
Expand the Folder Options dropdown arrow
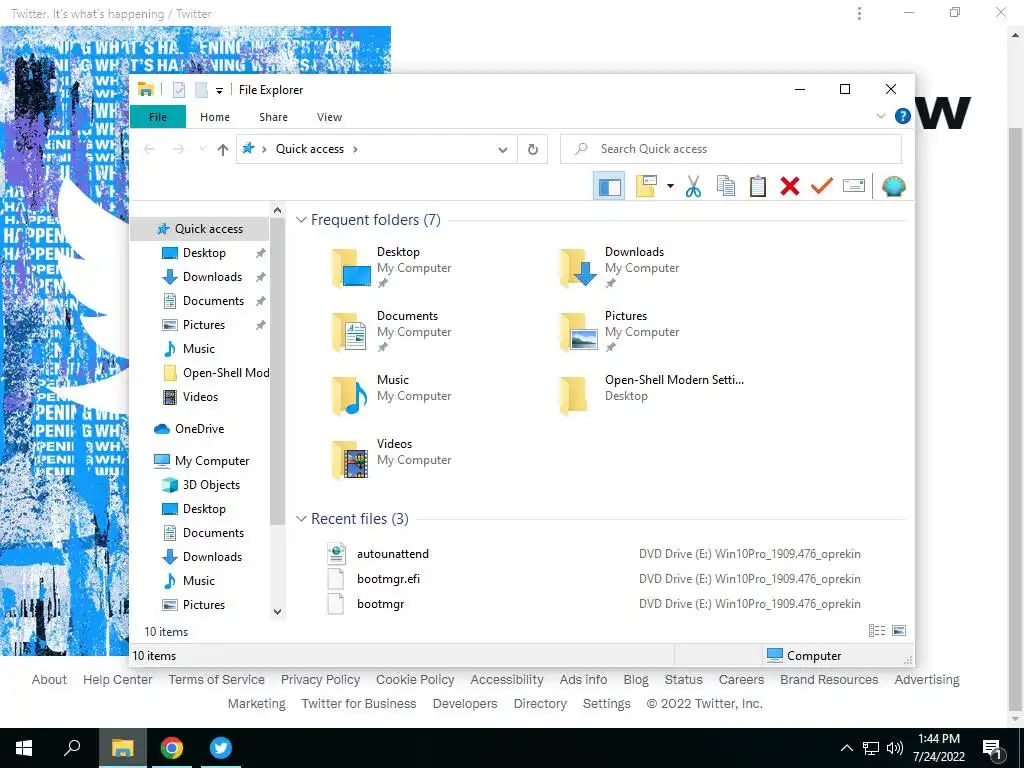[670, 187]
